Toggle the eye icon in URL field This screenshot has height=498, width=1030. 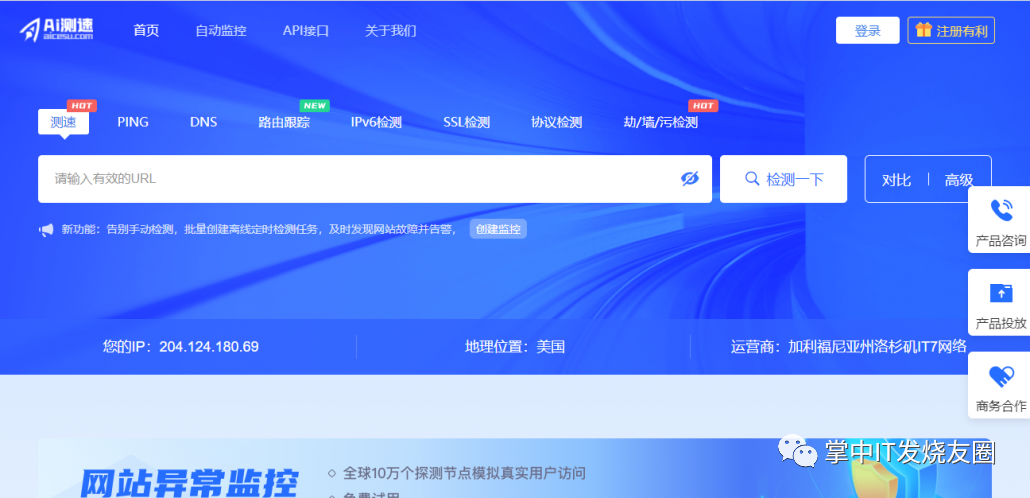pos(689,179)
